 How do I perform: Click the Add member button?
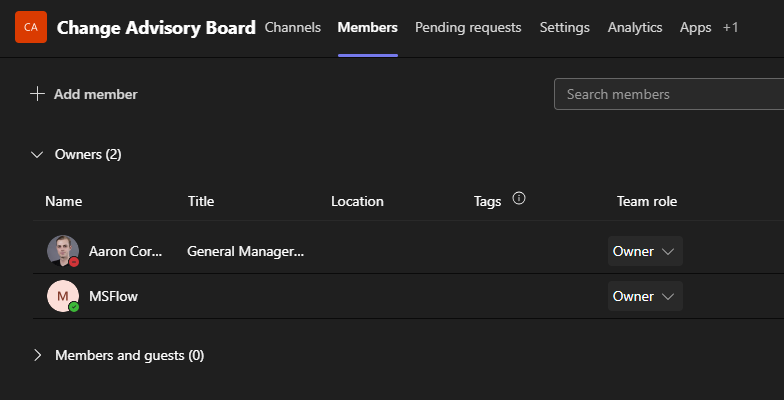[95, 94]
